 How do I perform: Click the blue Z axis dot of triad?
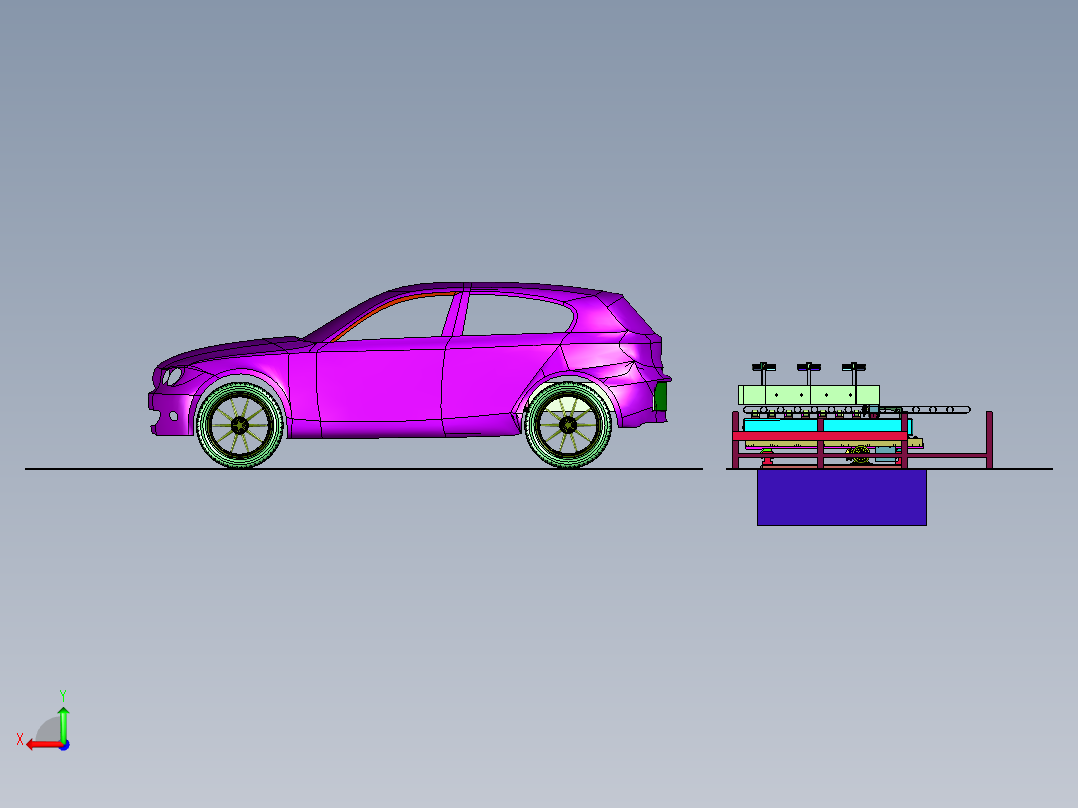tap(64, 745)
